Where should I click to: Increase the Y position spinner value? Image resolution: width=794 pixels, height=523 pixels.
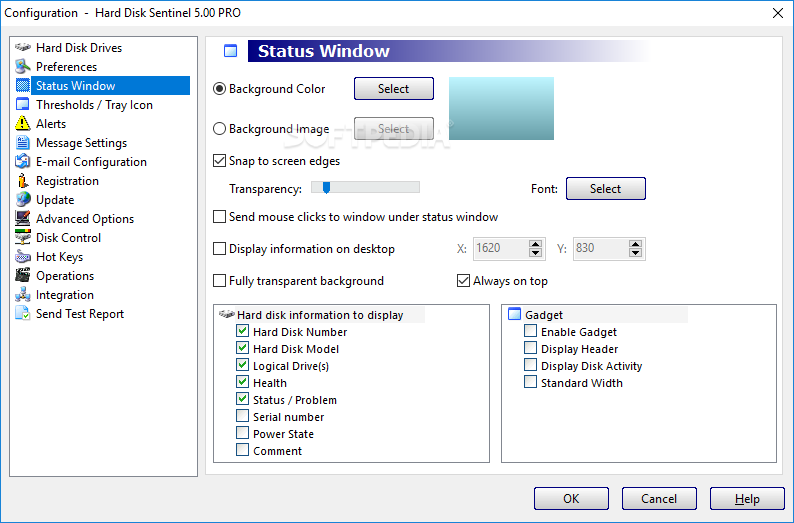(x=635, y=244)
